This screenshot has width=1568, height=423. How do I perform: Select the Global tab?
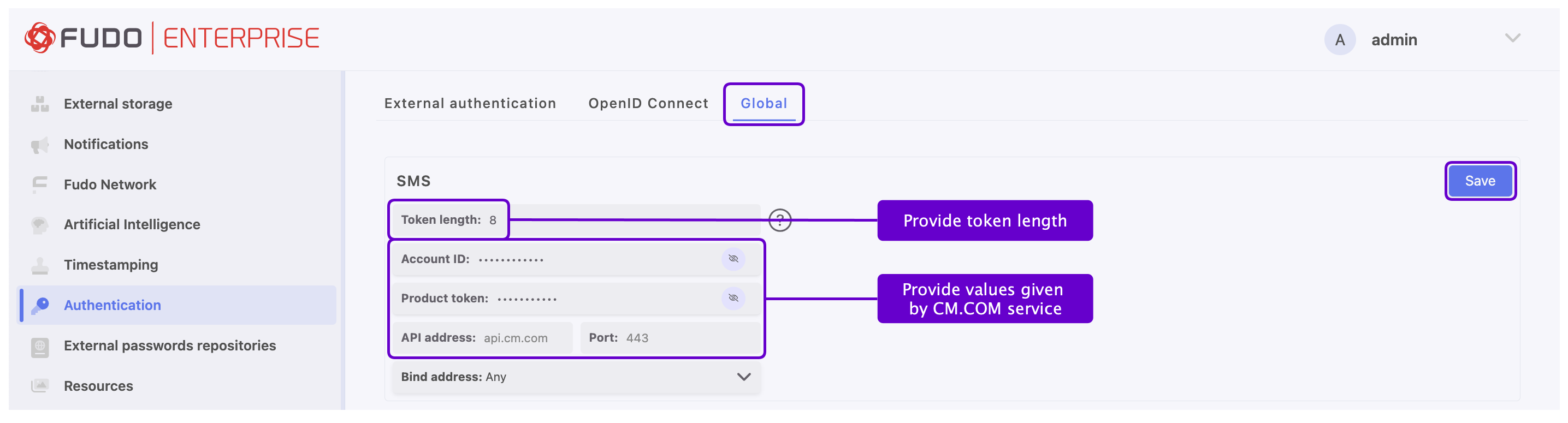[764, 104]
